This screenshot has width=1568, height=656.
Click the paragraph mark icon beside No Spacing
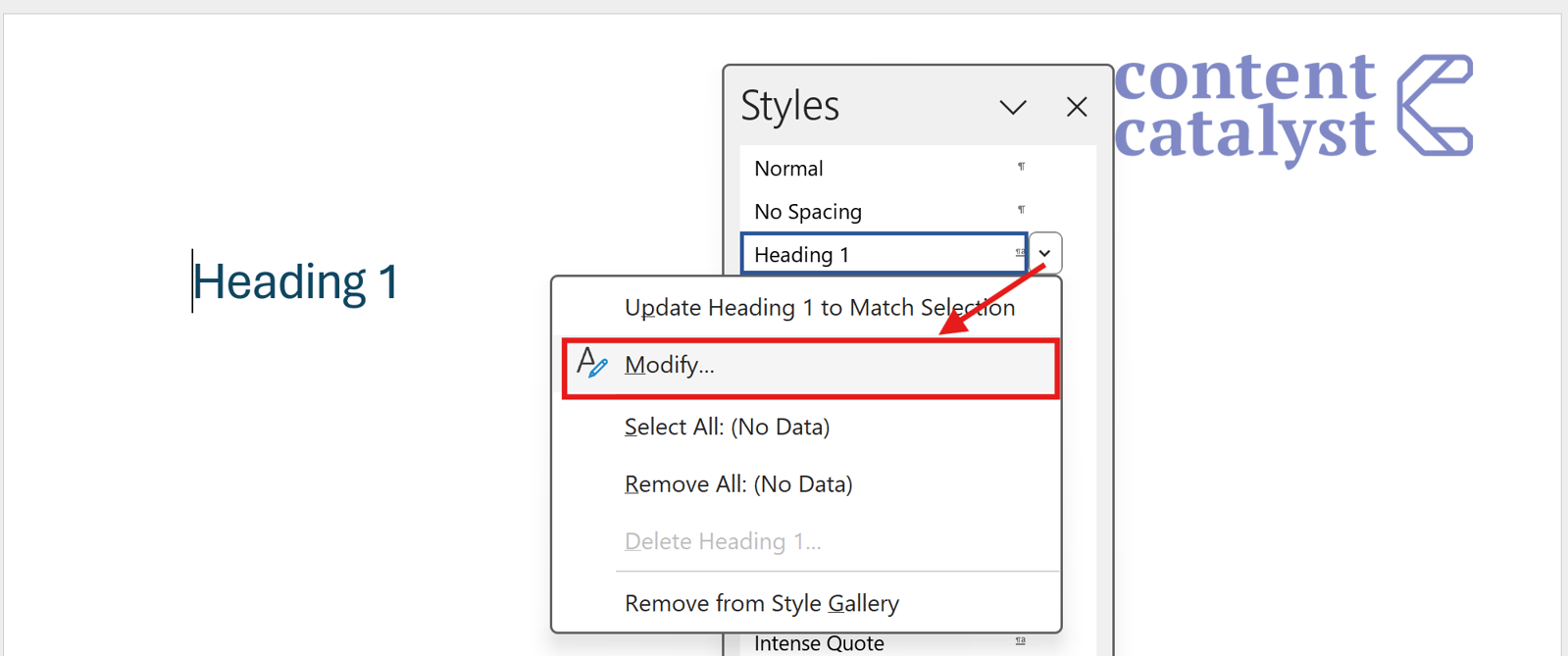1021,210
